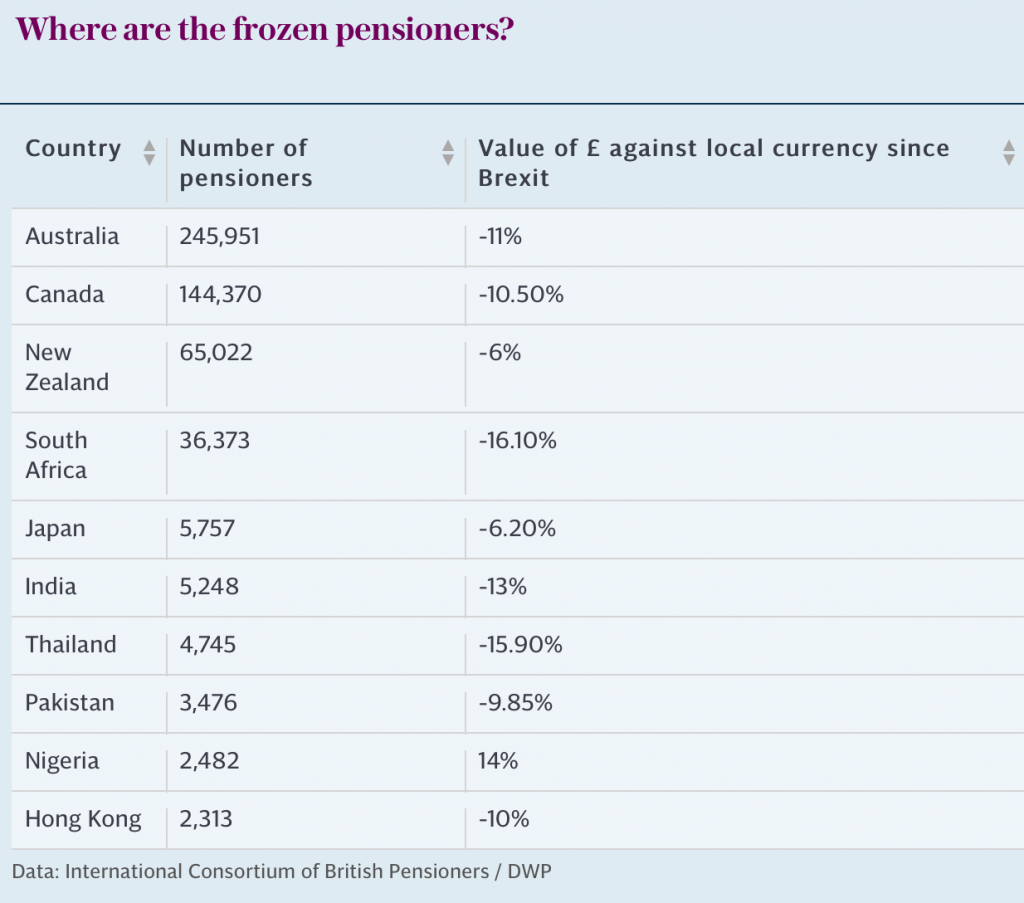Click the Pakistan country cell

point(70,703)
